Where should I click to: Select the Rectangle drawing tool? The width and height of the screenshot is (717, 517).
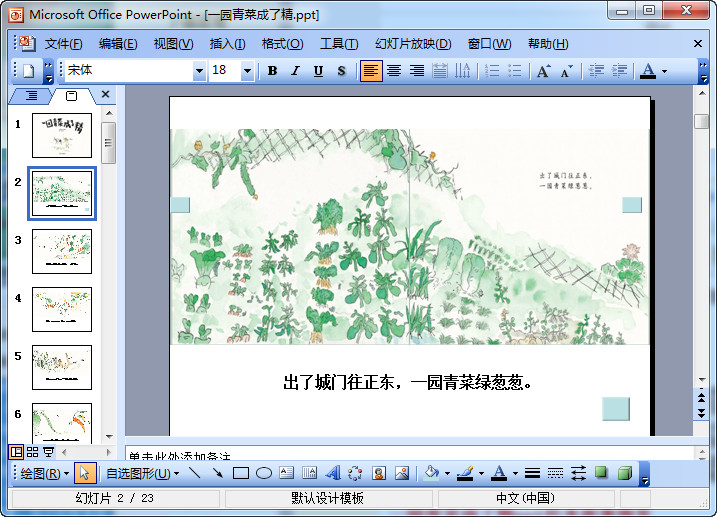[x=241, y=473]
